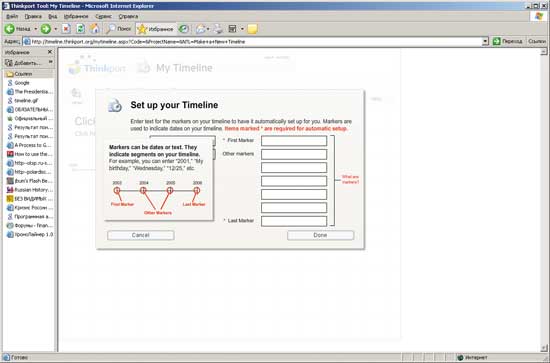This screenshot has width=550, height=363.
Task: Click the Refresh page icon
Action: click(x=80, y=29)
